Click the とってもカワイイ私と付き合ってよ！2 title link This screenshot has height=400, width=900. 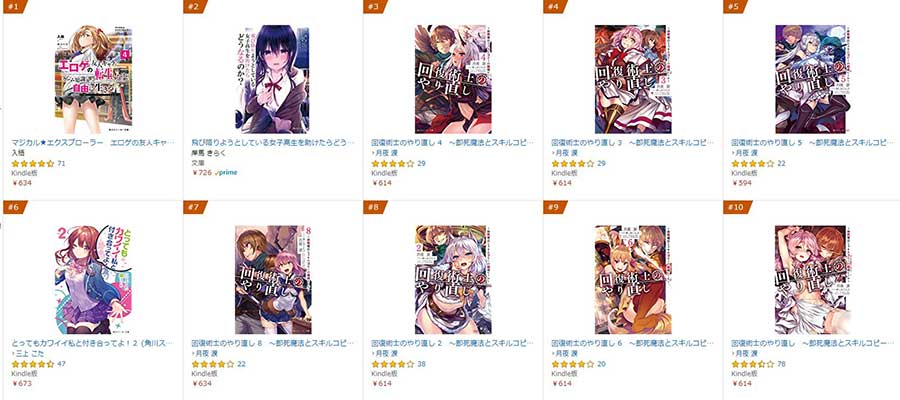click(x=94, y=343)
